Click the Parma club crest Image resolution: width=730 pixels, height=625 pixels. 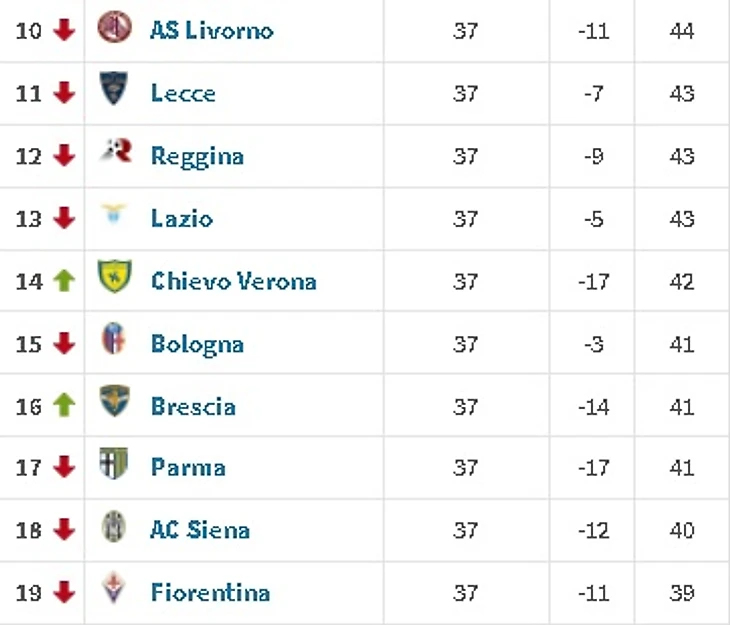point(114,463)
